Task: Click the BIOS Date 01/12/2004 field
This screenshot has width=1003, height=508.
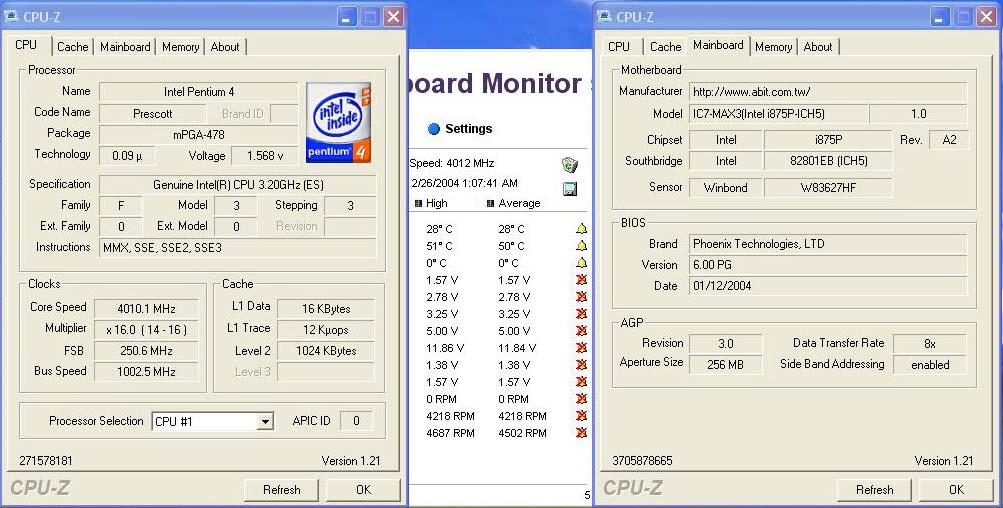Action: [x=828, y=286]
